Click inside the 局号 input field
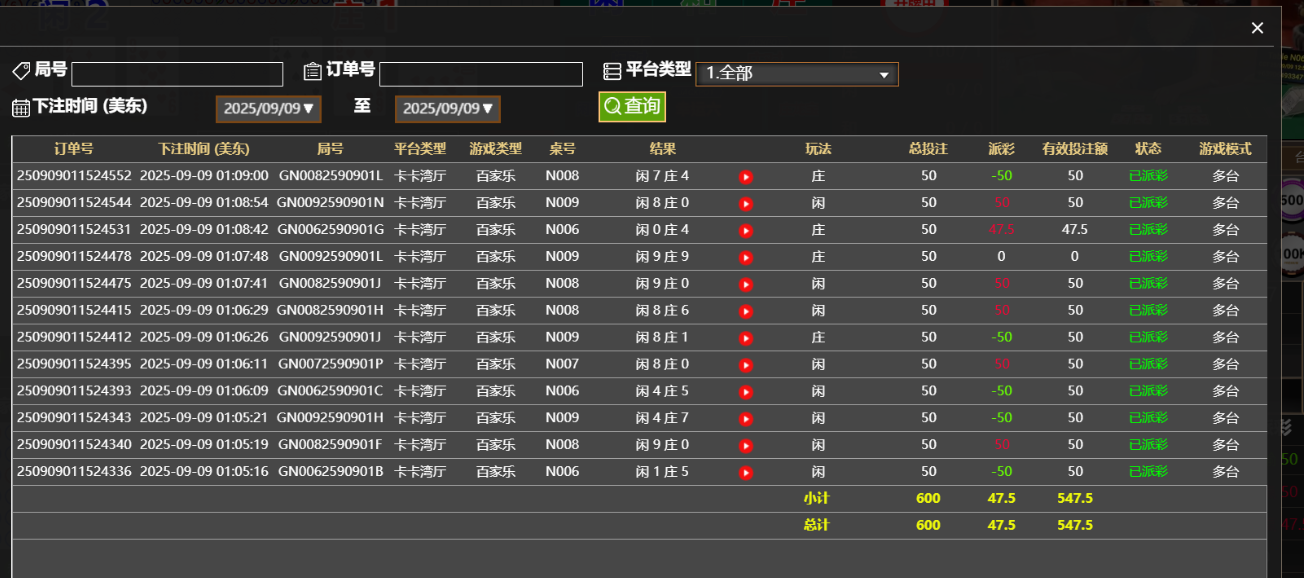The image size is (1304, 578). coord(176,73)
